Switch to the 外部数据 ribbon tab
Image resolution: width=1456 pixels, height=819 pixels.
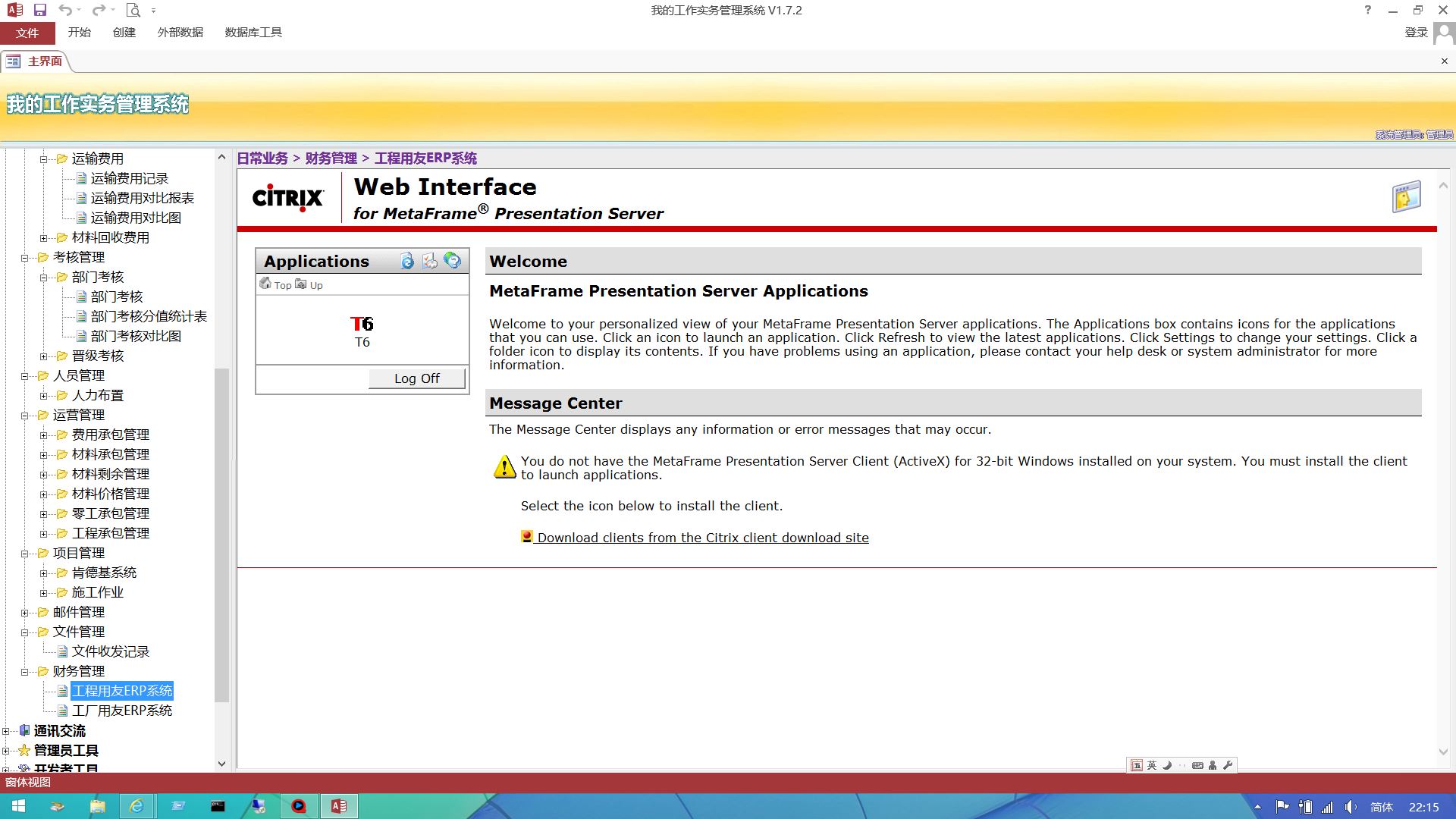180,33
